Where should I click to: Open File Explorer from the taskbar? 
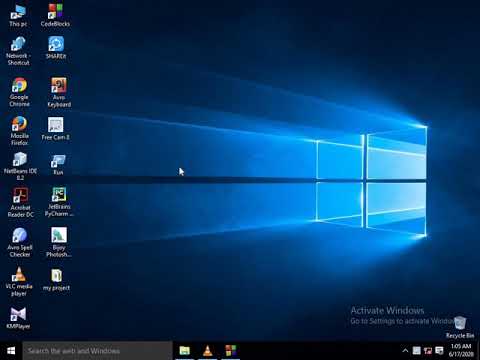pos(185,351)
